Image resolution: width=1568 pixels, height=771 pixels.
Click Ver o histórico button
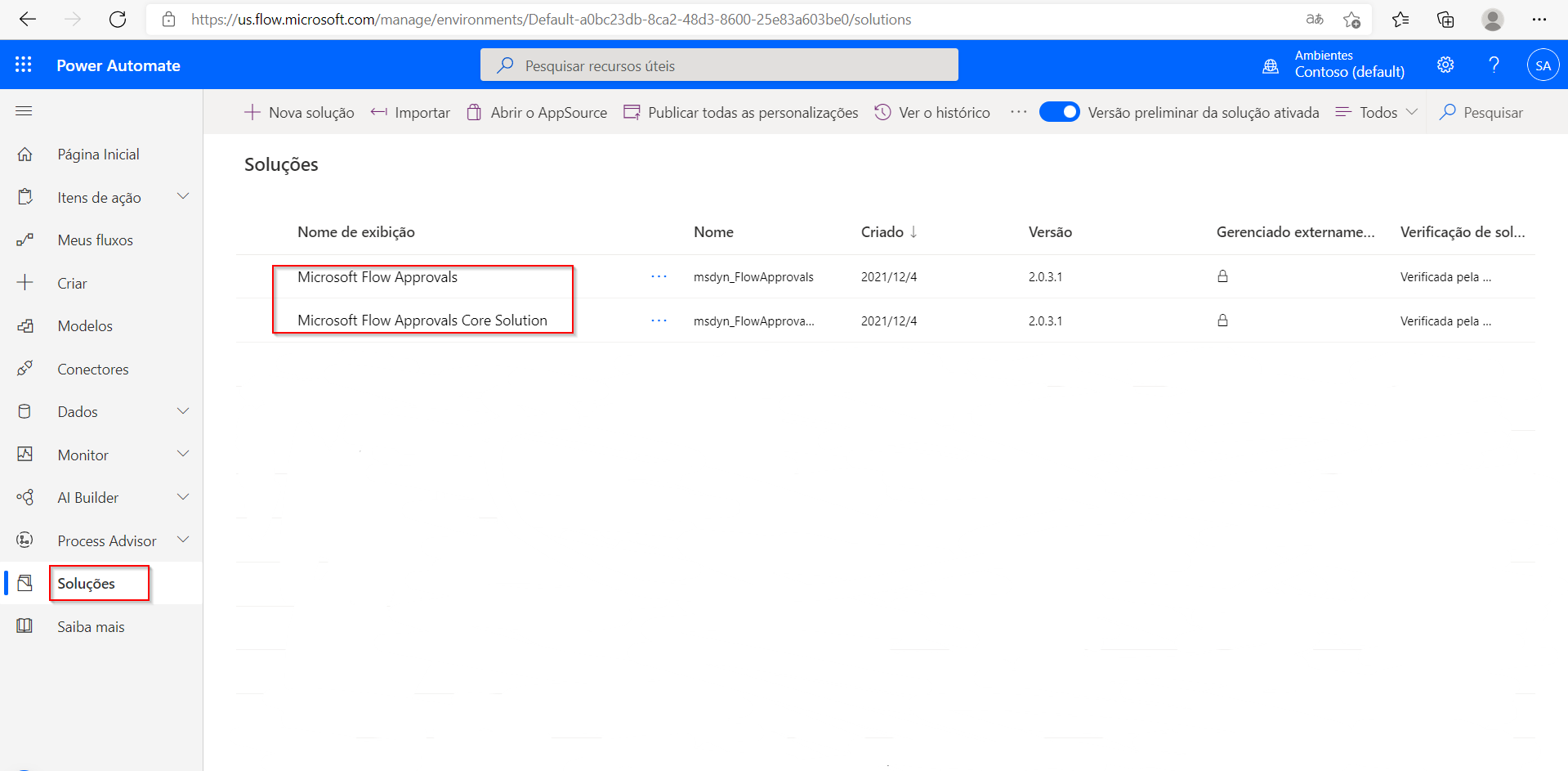point(932,112)
